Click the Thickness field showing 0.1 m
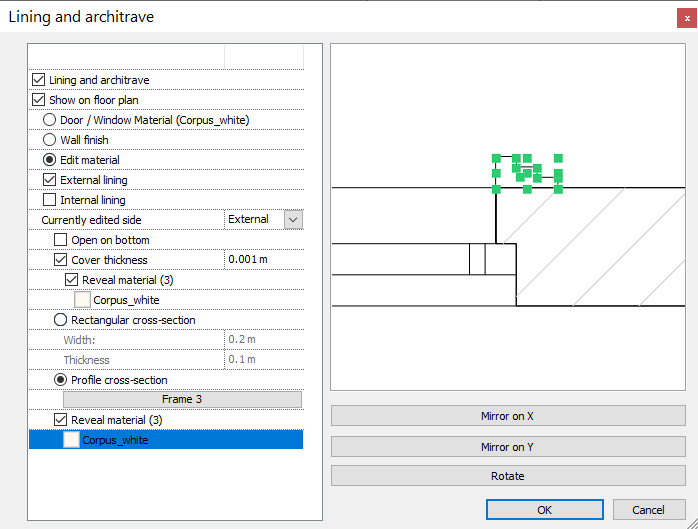This screenshot has height=529, width=698. point(264,359)
